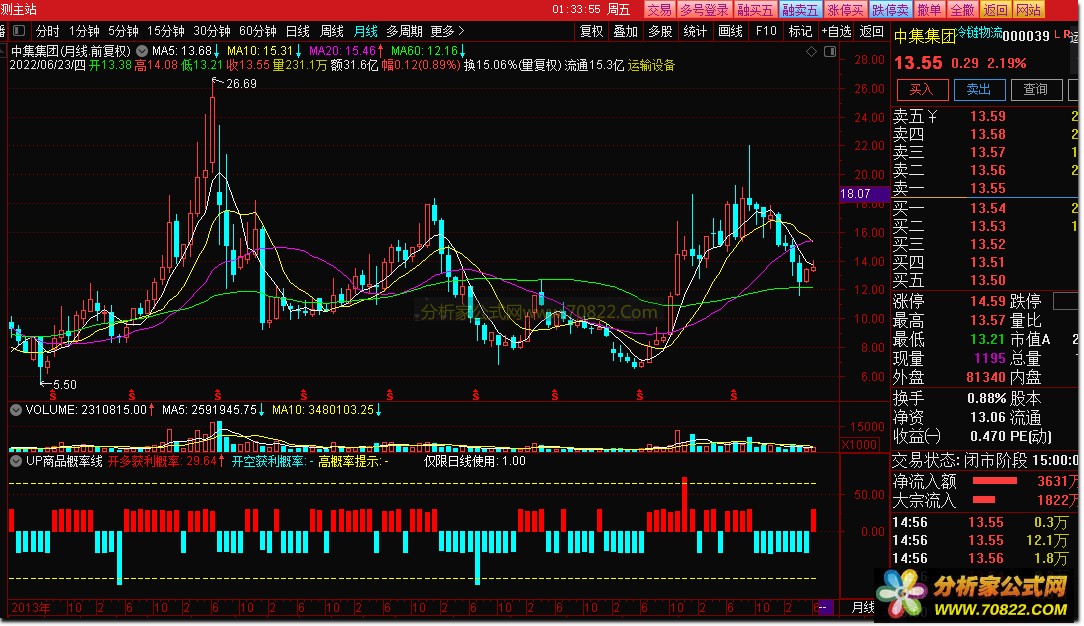Open VOLUME indicator dropdown arrow
Screen dimensions: 1084x626
(16, 410)
